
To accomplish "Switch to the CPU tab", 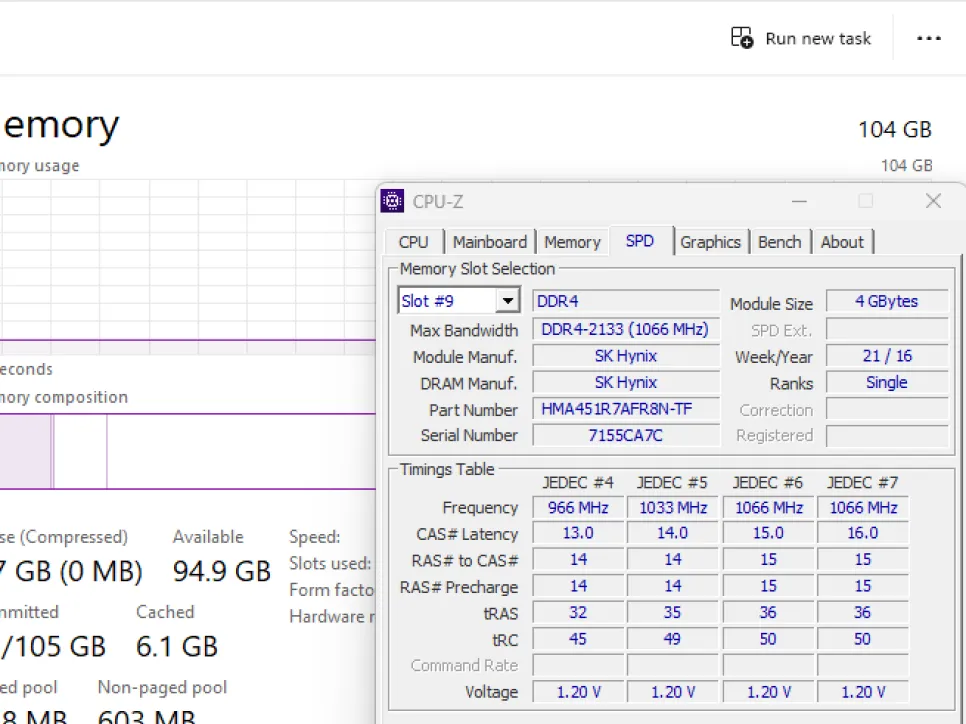I will (x=413, y=242).
